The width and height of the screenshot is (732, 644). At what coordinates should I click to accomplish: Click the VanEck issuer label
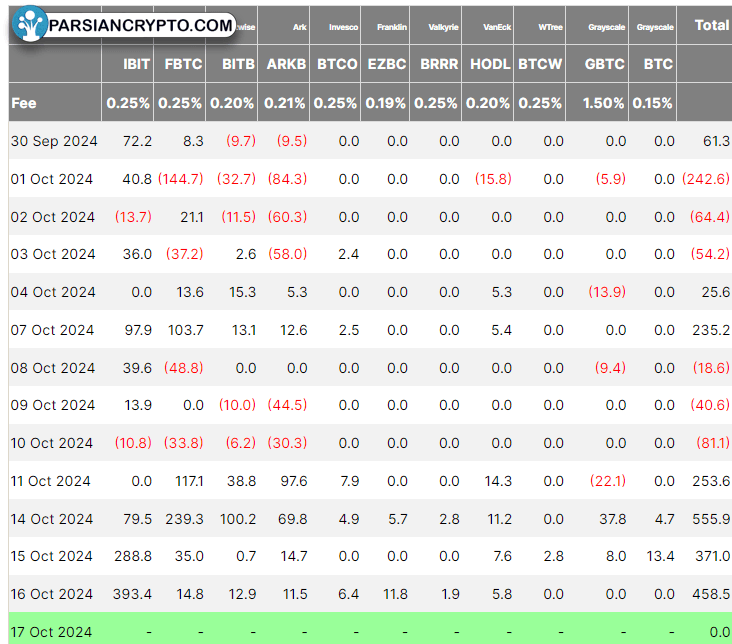tap(497, 28)
